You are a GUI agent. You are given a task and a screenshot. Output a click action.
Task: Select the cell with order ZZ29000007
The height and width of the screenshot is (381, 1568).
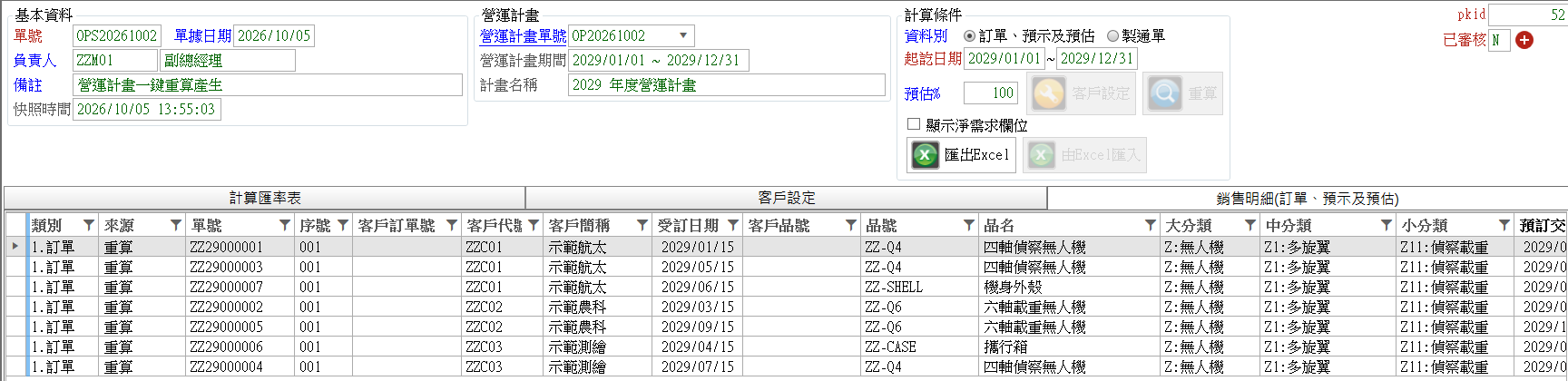[x=240, y=287]
